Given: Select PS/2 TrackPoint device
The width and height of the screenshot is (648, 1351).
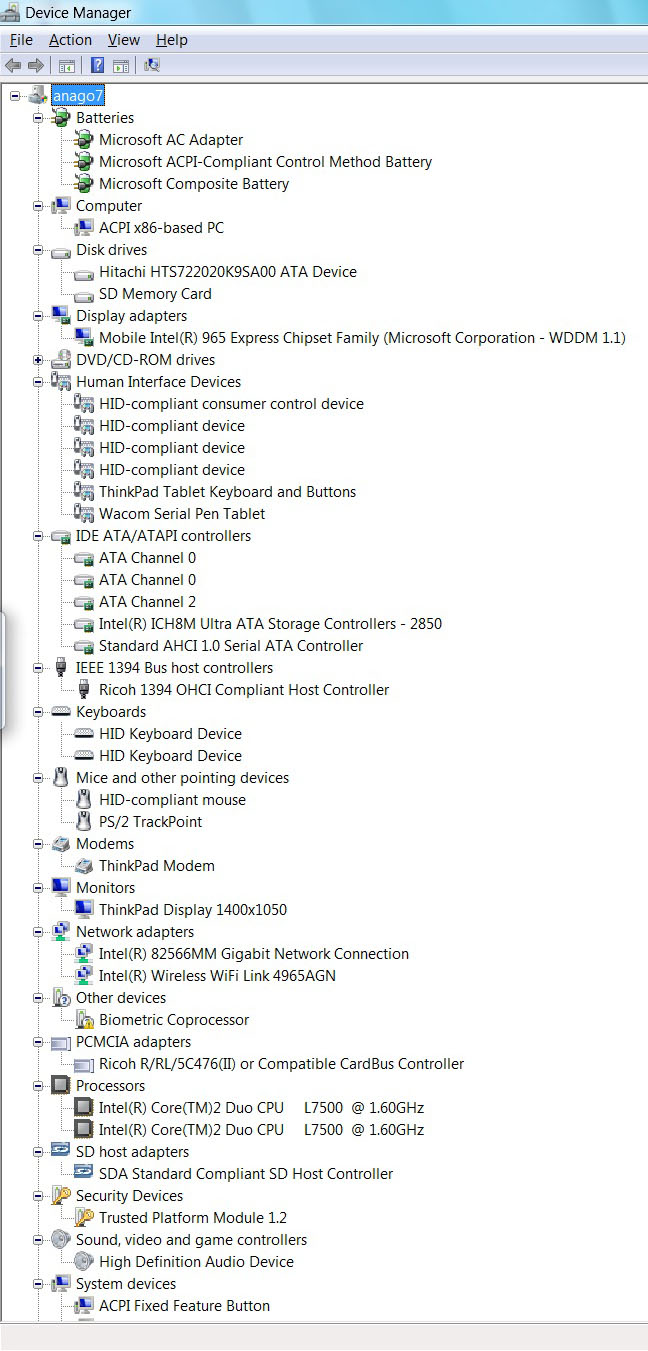Looking at the screenshot, I should point(150,822).
